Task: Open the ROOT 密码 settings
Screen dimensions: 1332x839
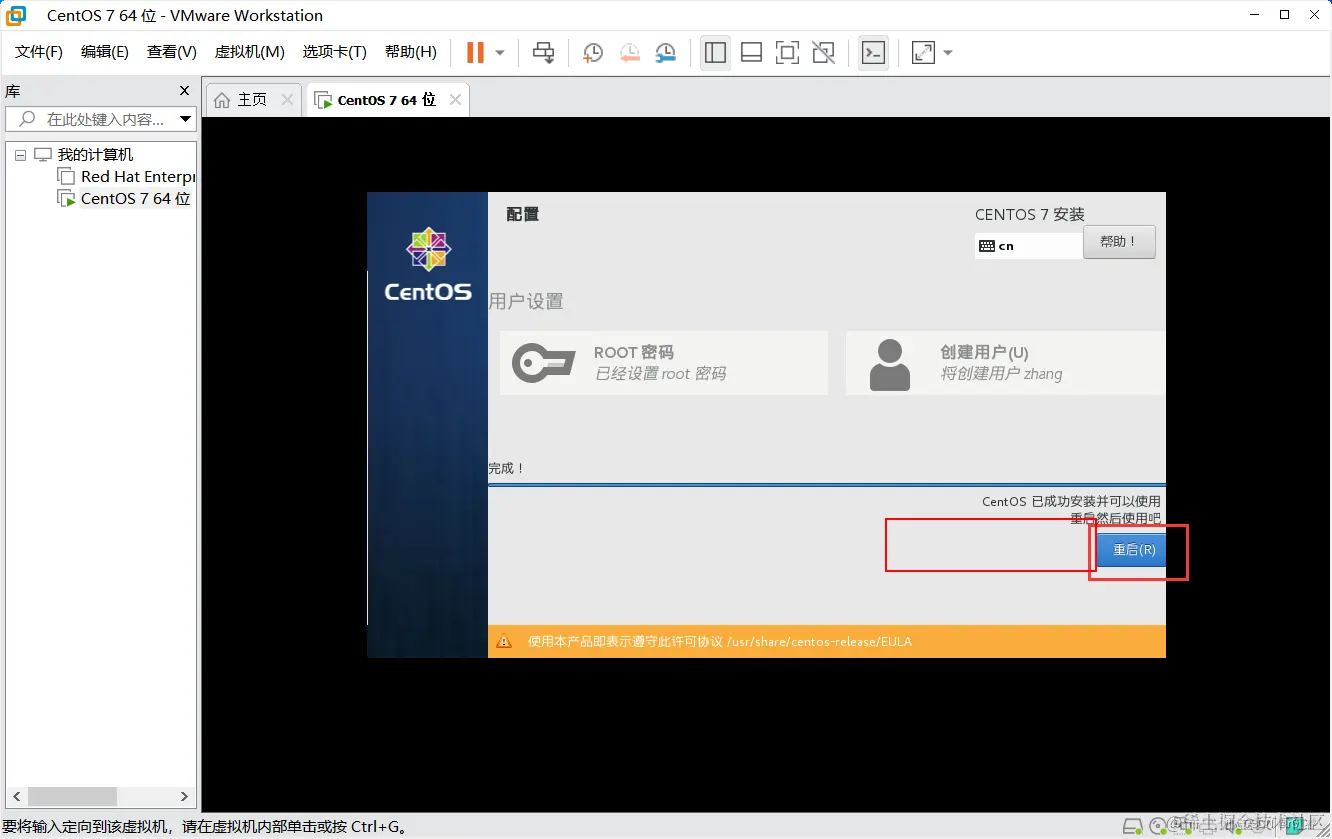Action: [664, 363]
